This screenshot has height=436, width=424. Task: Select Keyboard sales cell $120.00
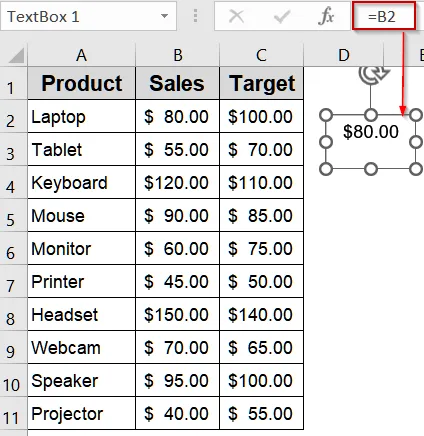tap(178, 182)
